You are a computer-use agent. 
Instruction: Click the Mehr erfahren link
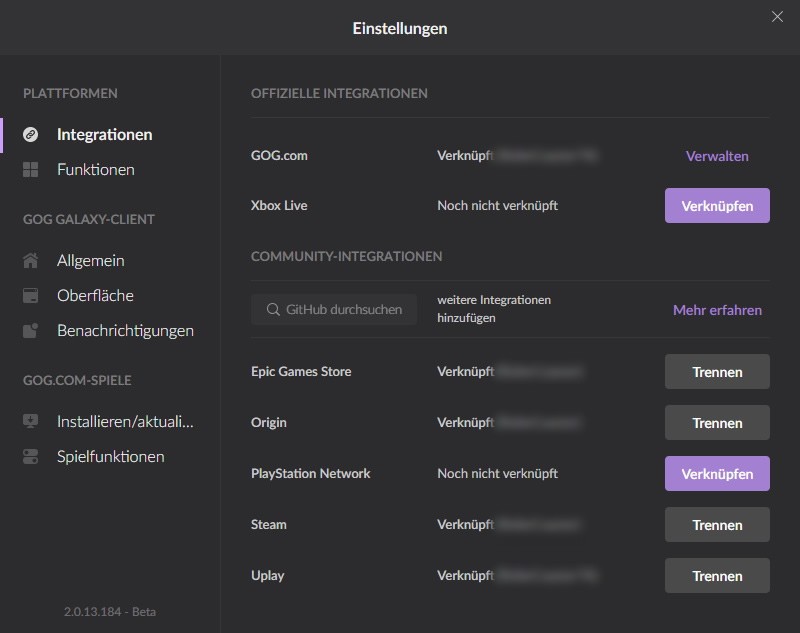(x=717, y=310)
